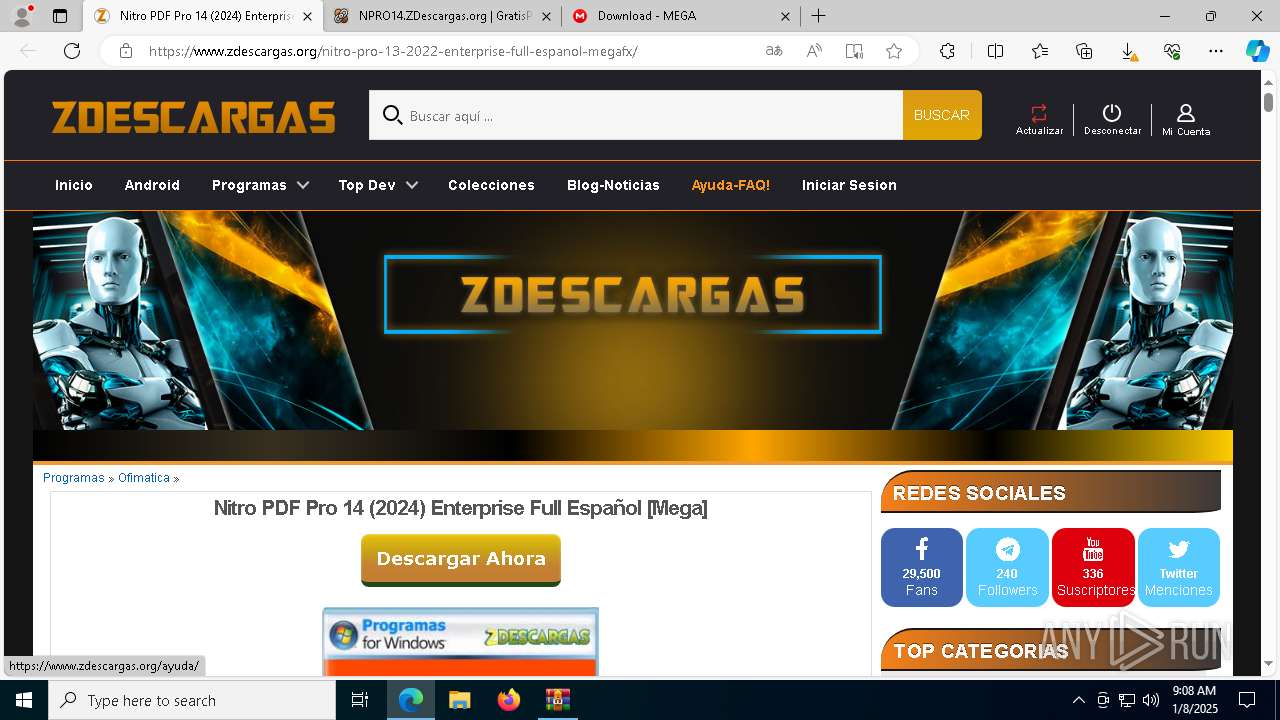The image size is (1280, 720).
Task: Open WinRAR from taskbar
Action: click(558, 700)
